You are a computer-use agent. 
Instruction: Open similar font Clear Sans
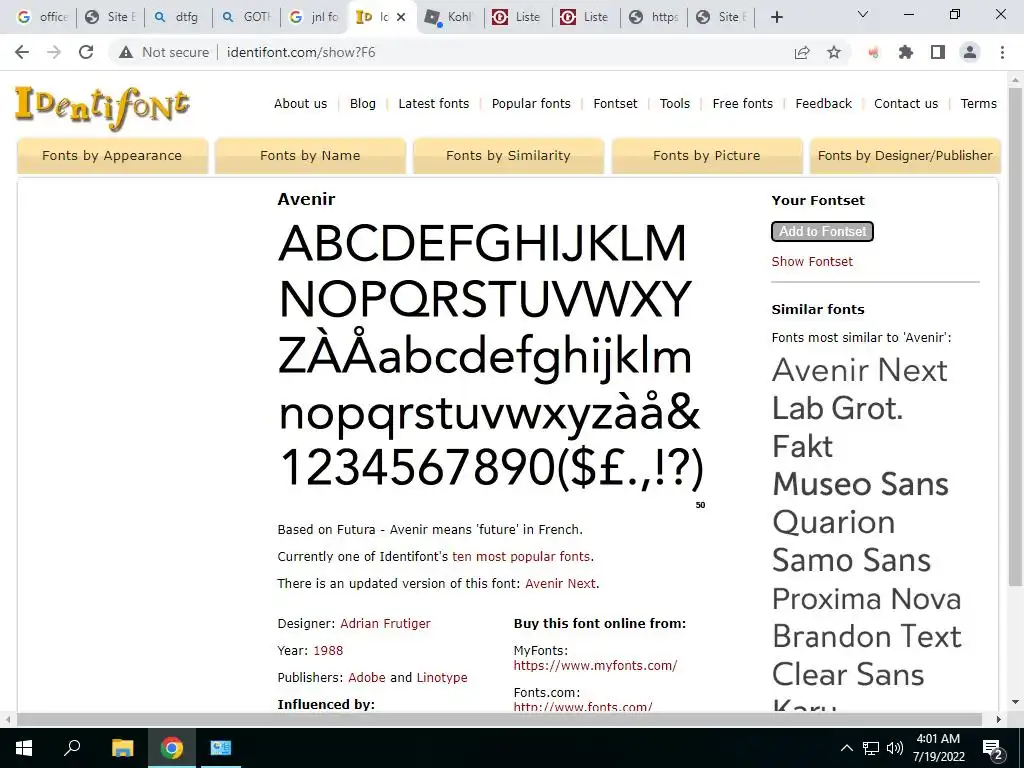point(848,674)
